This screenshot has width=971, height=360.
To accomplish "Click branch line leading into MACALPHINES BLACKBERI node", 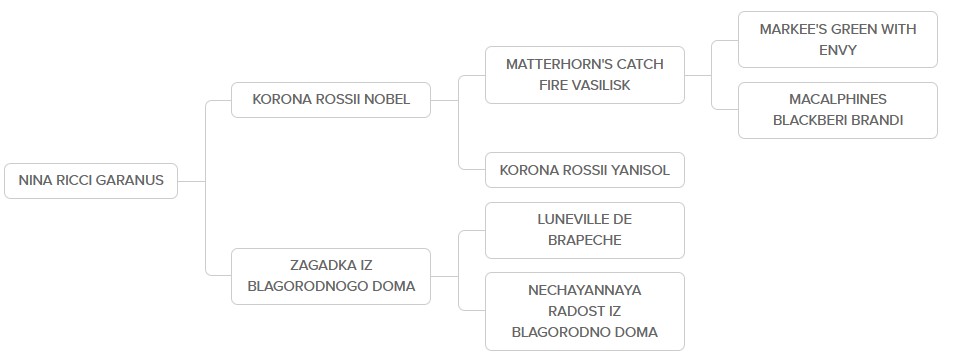I will click(725, 109).
